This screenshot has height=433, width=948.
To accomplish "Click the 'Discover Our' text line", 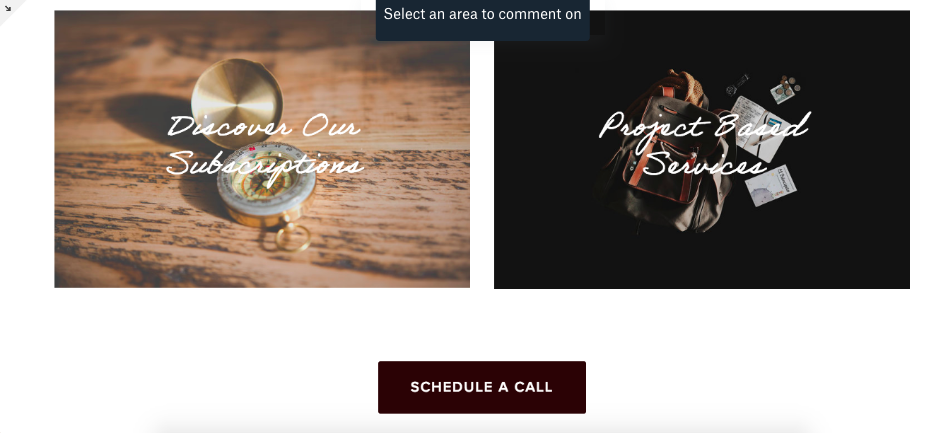I will [x=264, y=127].
